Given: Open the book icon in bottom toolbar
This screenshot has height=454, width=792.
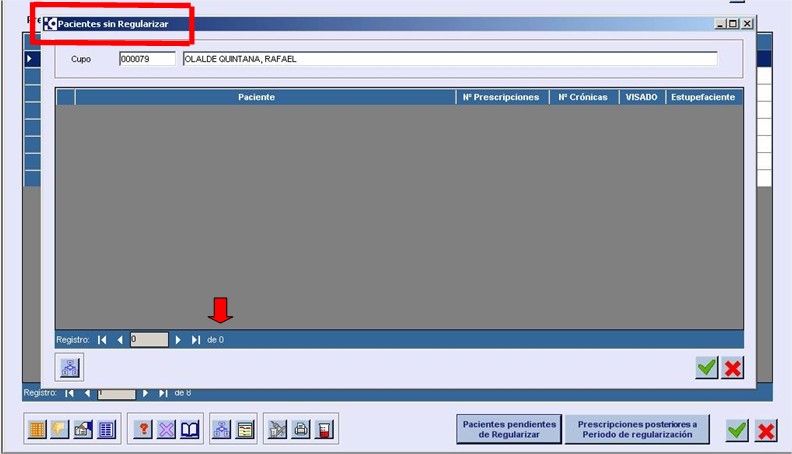Looking at the screenshot, I should click(189, 429).
